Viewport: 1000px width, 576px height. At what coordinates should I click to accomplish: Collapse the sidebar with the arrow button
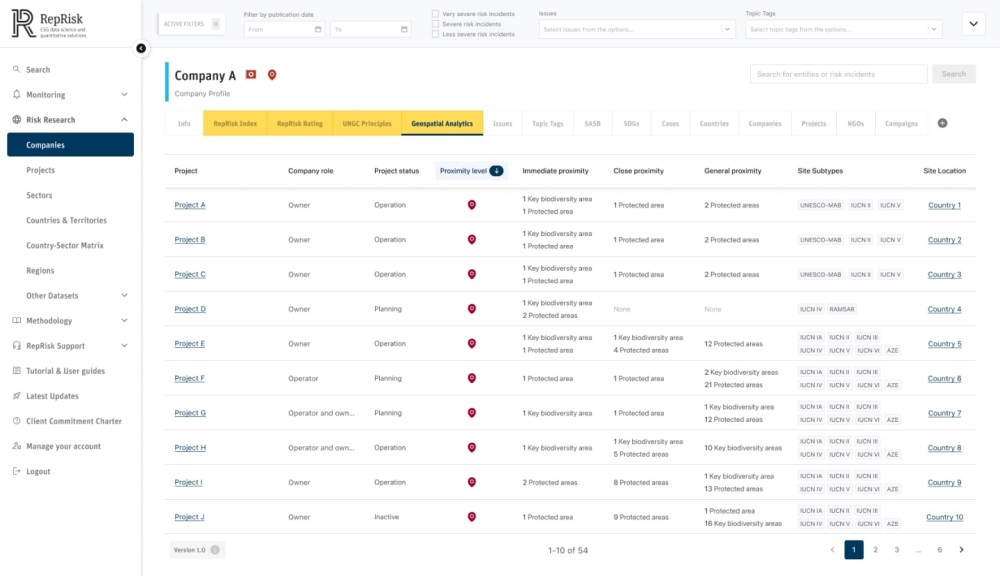141,48
